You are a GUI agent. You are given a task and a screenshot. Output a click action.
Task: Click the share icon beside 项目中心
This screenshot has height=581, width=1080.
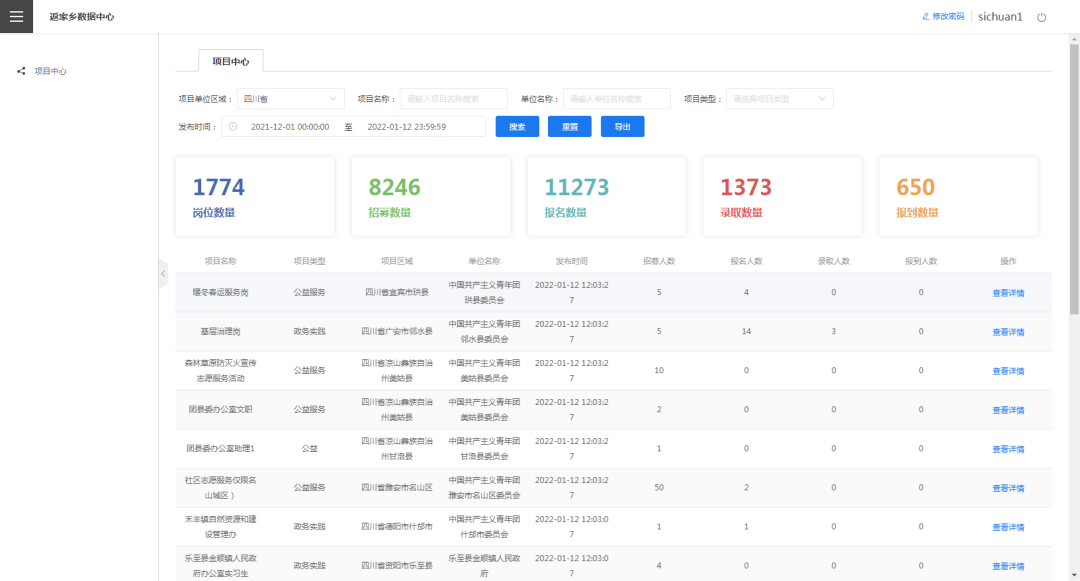coord(21,71)
